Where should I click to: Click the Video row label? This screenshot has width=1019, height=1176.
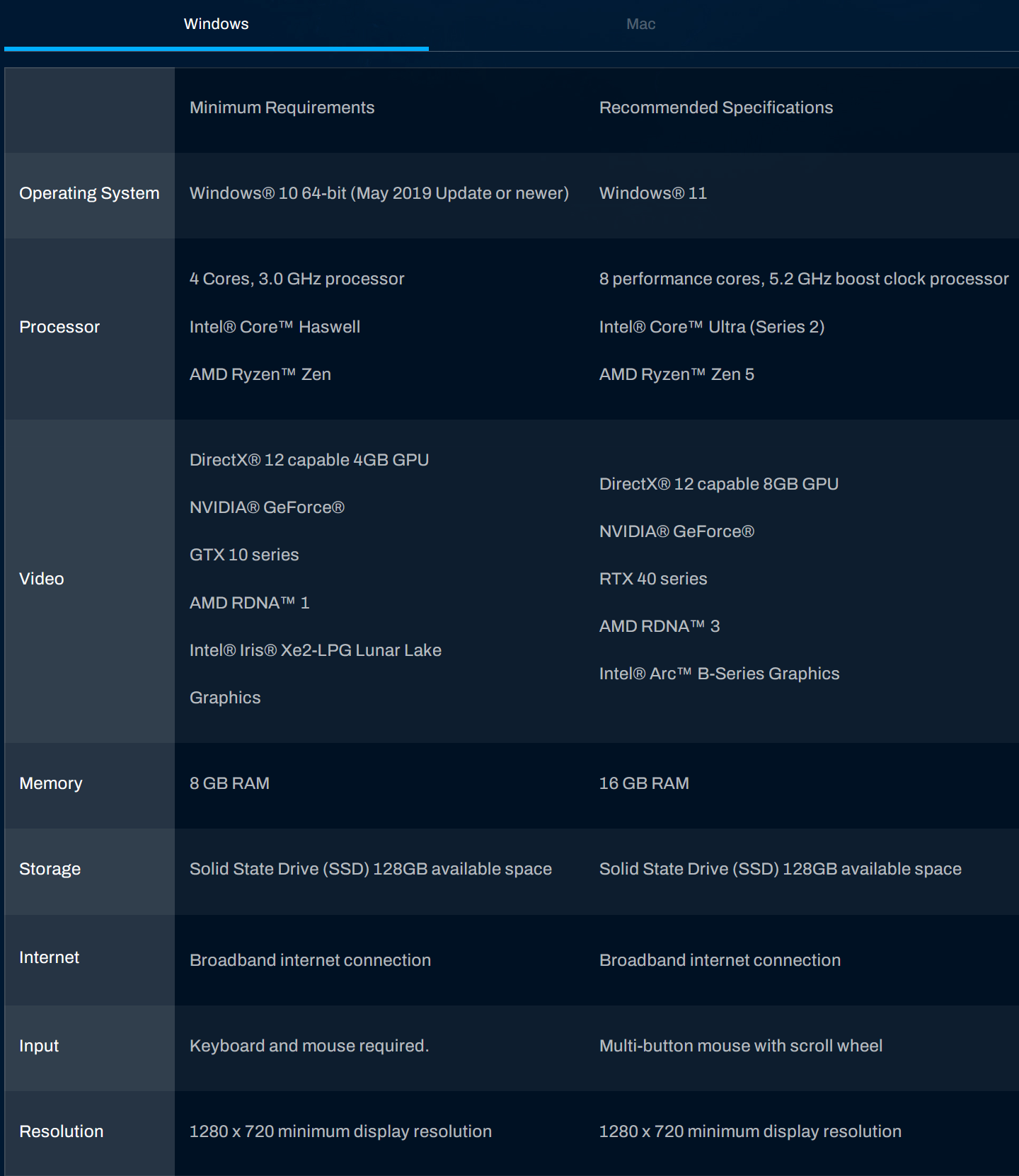point(42,579)
